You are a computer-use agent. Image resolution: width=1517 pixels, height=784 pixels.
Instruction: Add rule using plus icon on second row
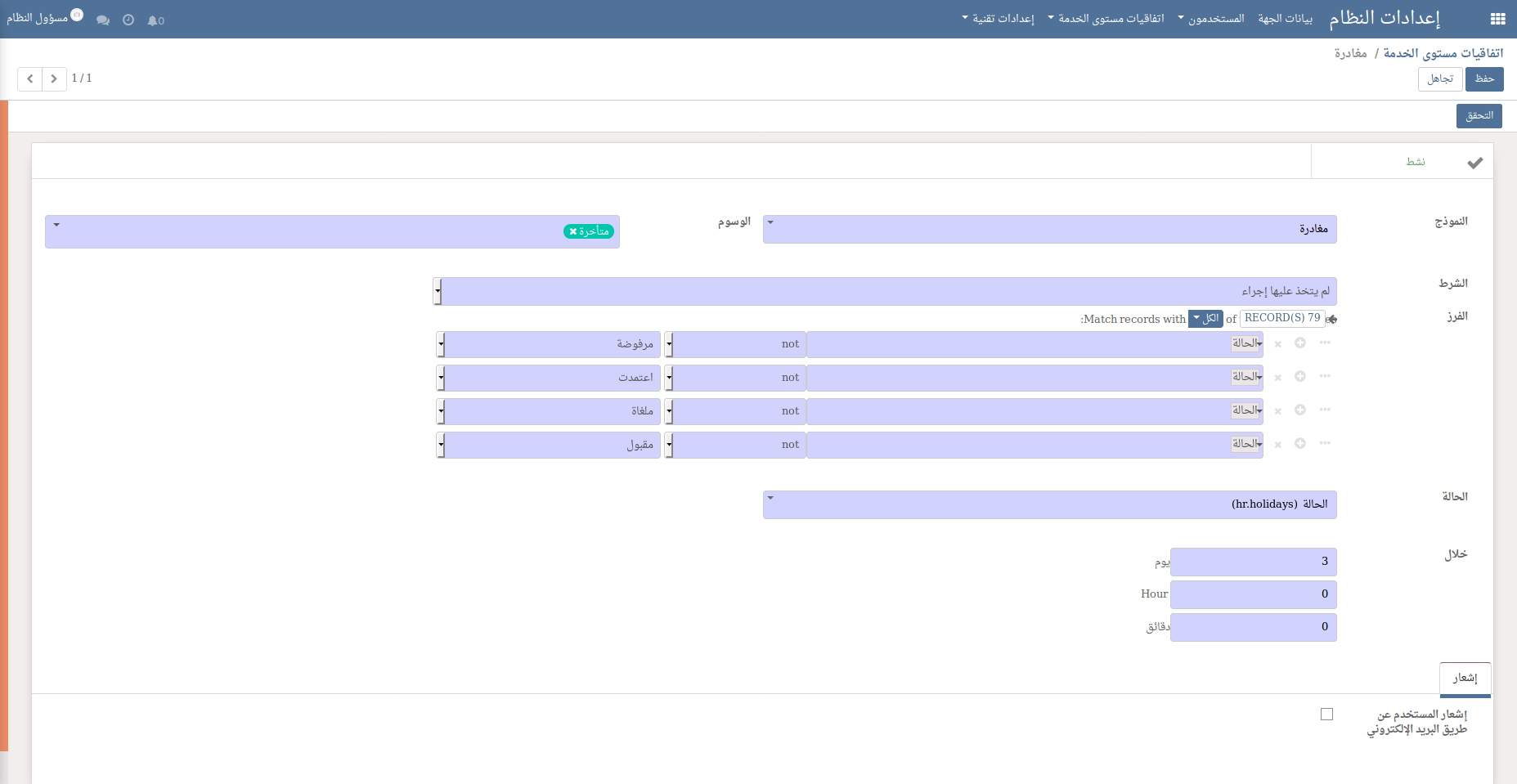1299,377
